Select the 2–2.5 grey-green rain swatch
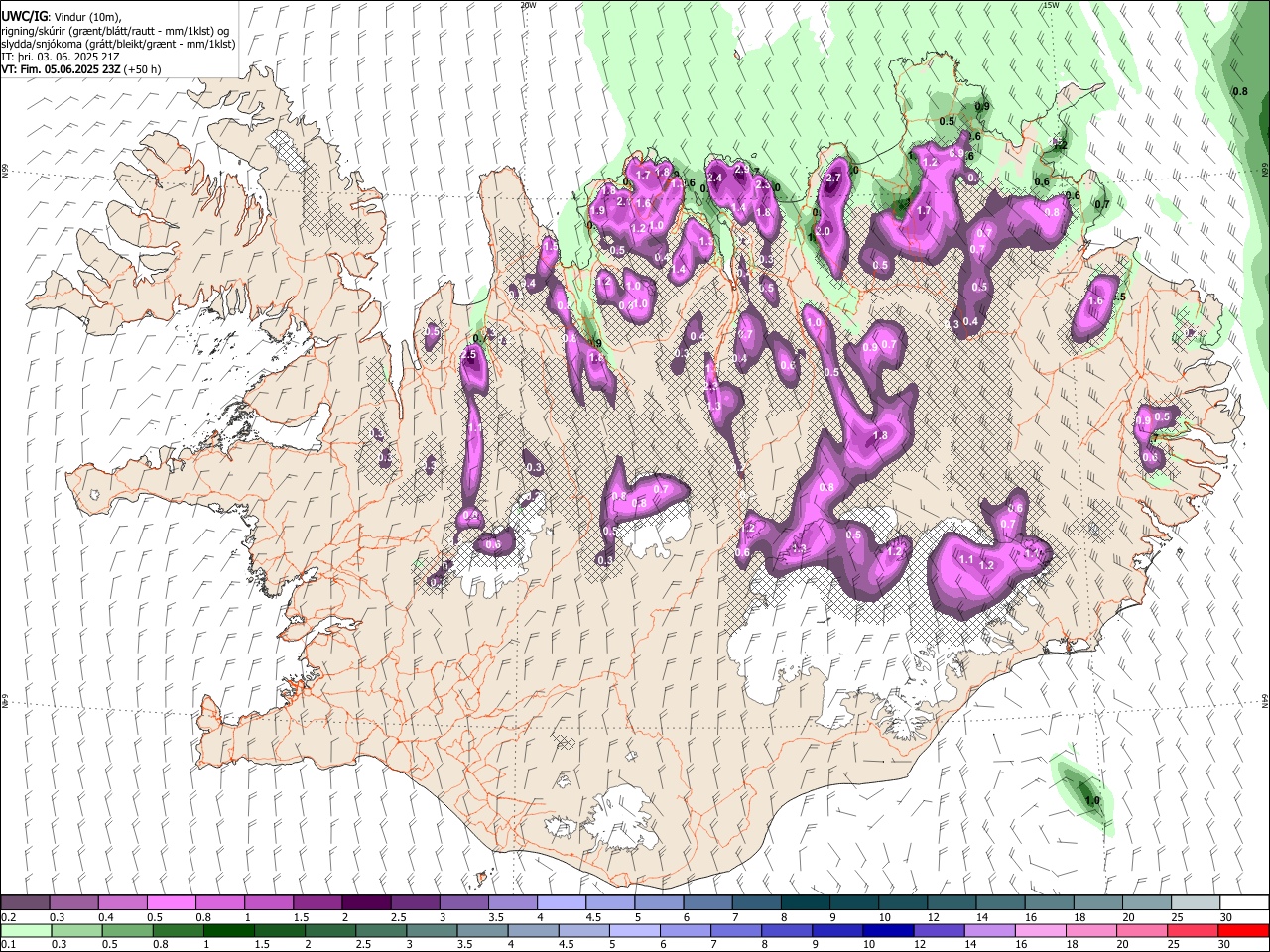1270x952 pixels. click(x=330, y=930)
